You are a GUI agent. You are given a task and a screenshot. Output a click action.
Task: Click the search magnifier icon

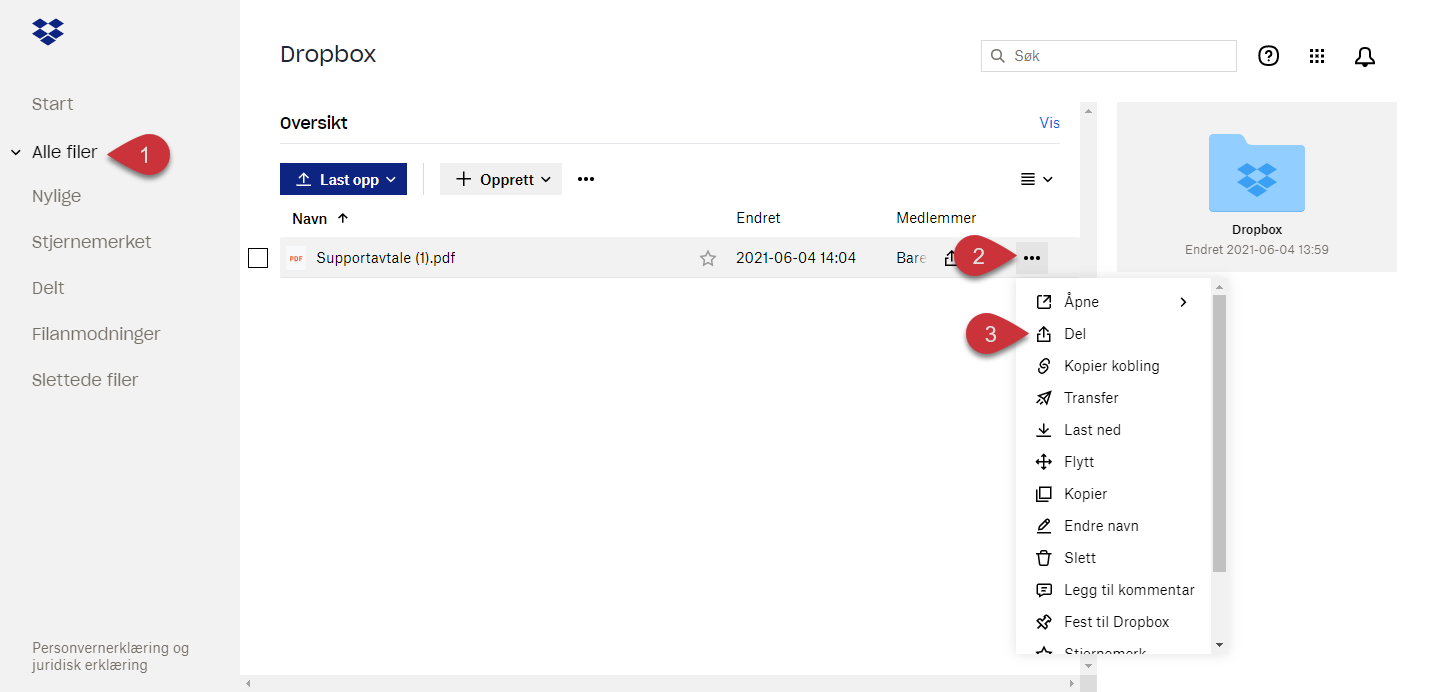tap(997, 56)
